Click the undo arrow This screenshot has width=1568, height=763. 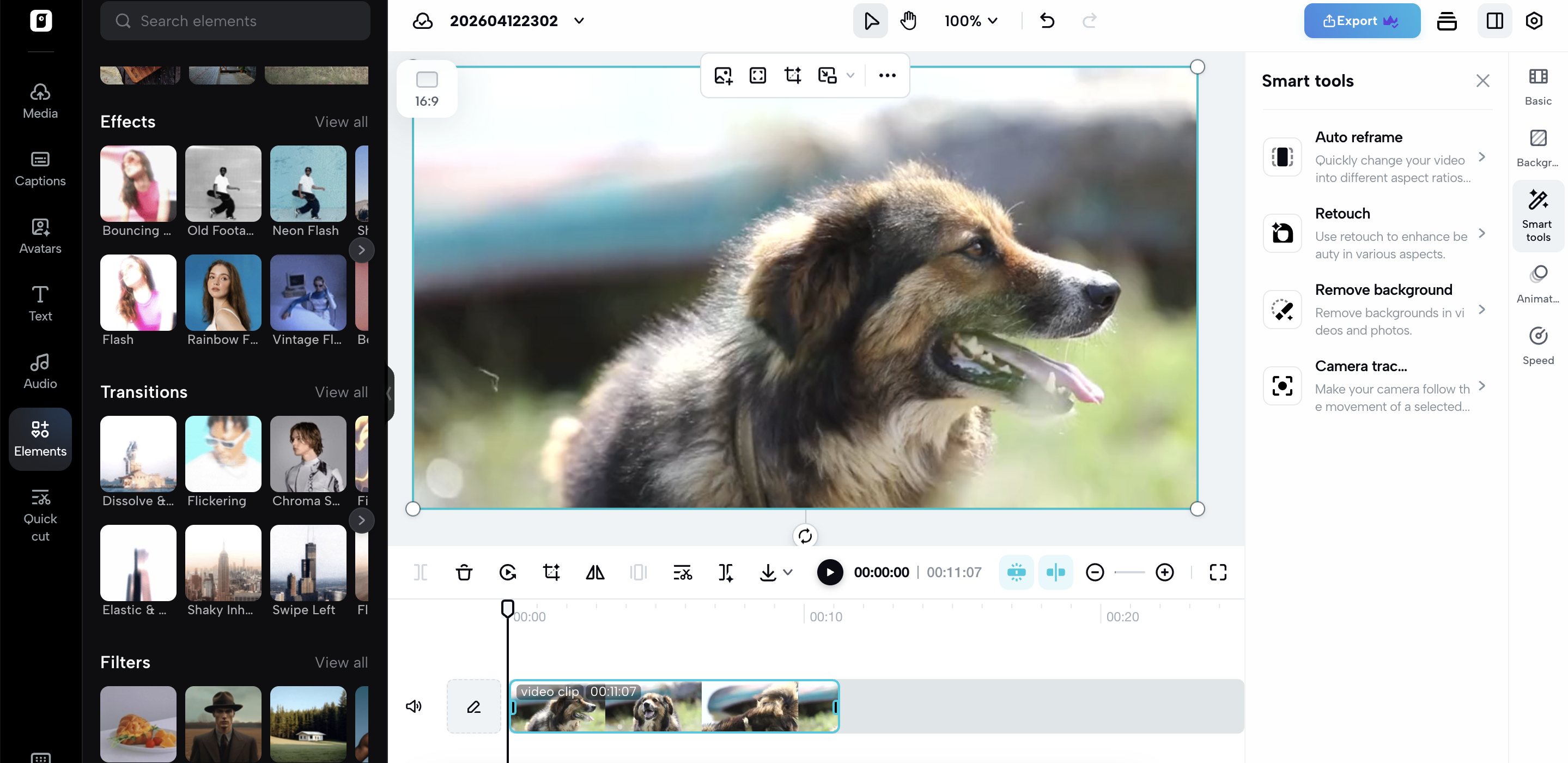pyautogui.click(x=1047, y=21)
